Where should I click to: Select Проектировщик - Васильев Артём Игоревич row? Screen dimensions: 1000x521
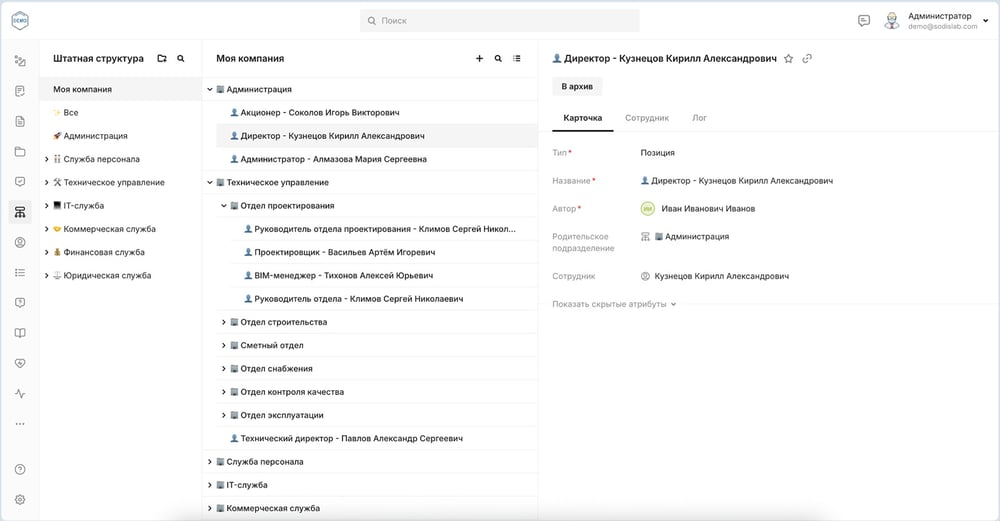coord(383,252)
